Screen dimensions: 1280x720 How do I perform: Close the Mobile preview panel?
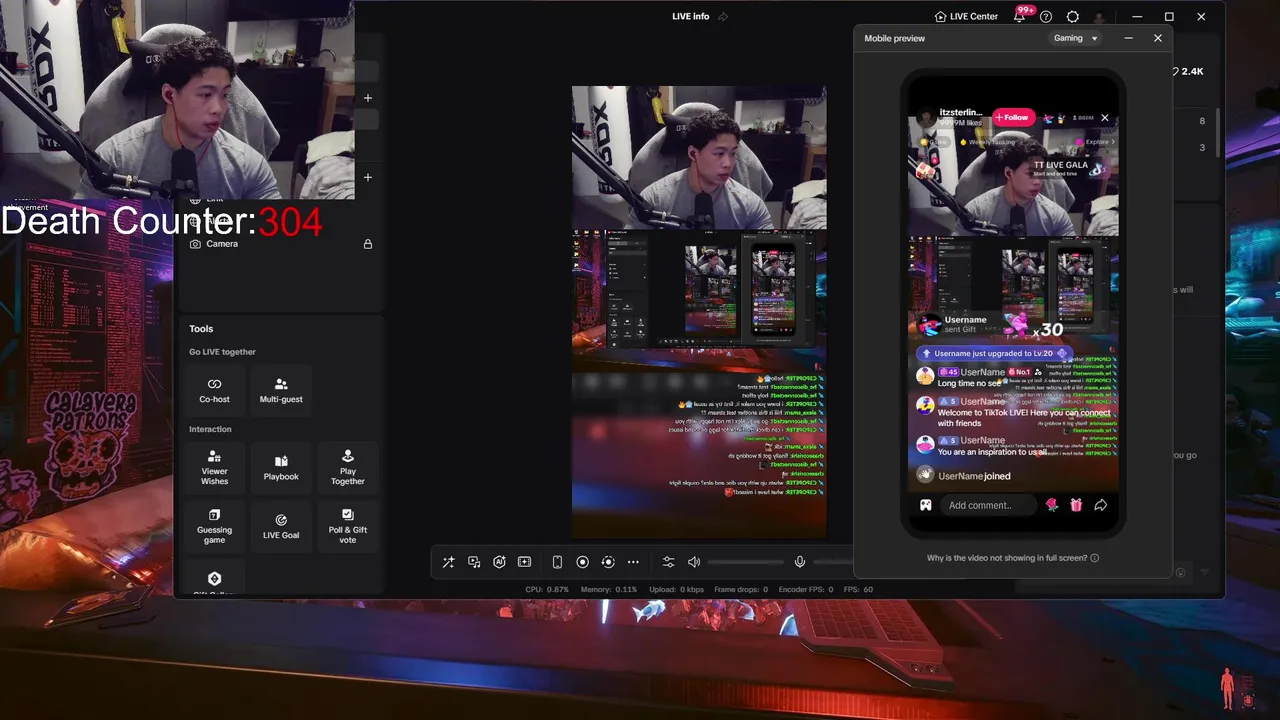click(x=1158, y=38)
